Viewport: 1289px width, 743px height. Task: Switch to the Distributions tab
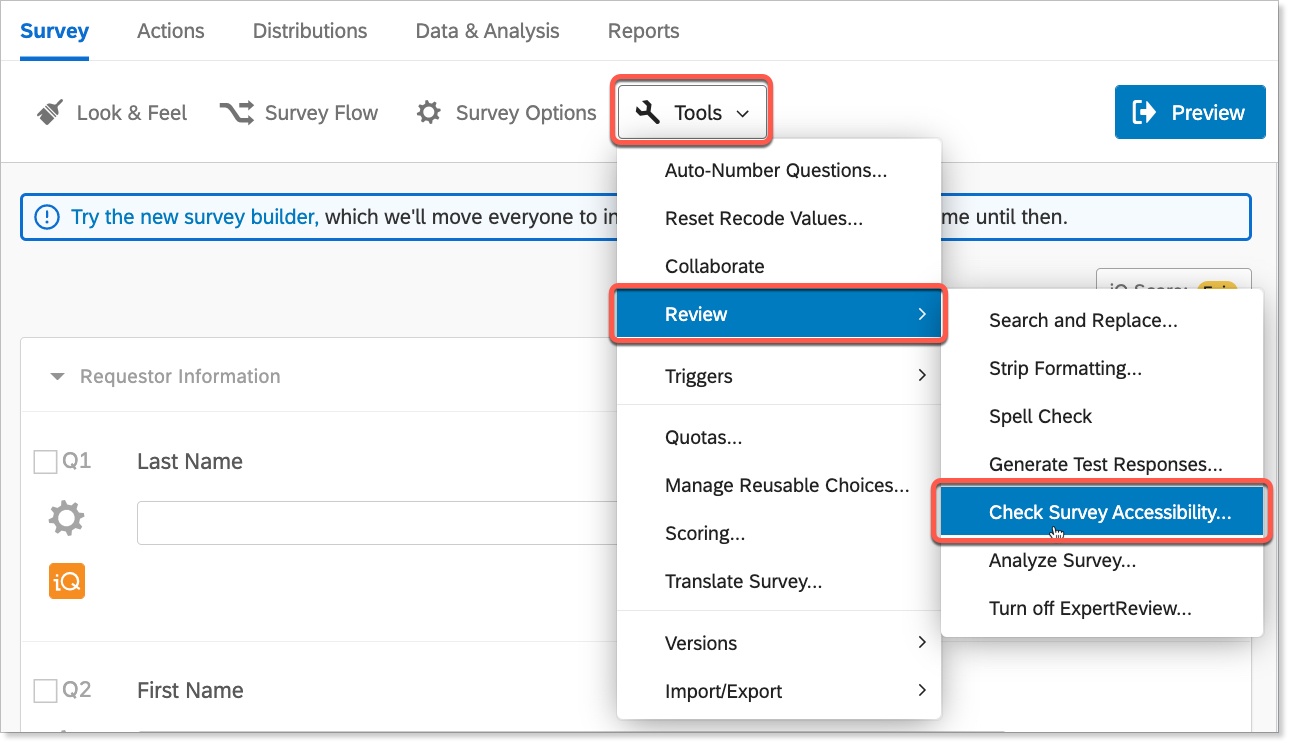309,31
